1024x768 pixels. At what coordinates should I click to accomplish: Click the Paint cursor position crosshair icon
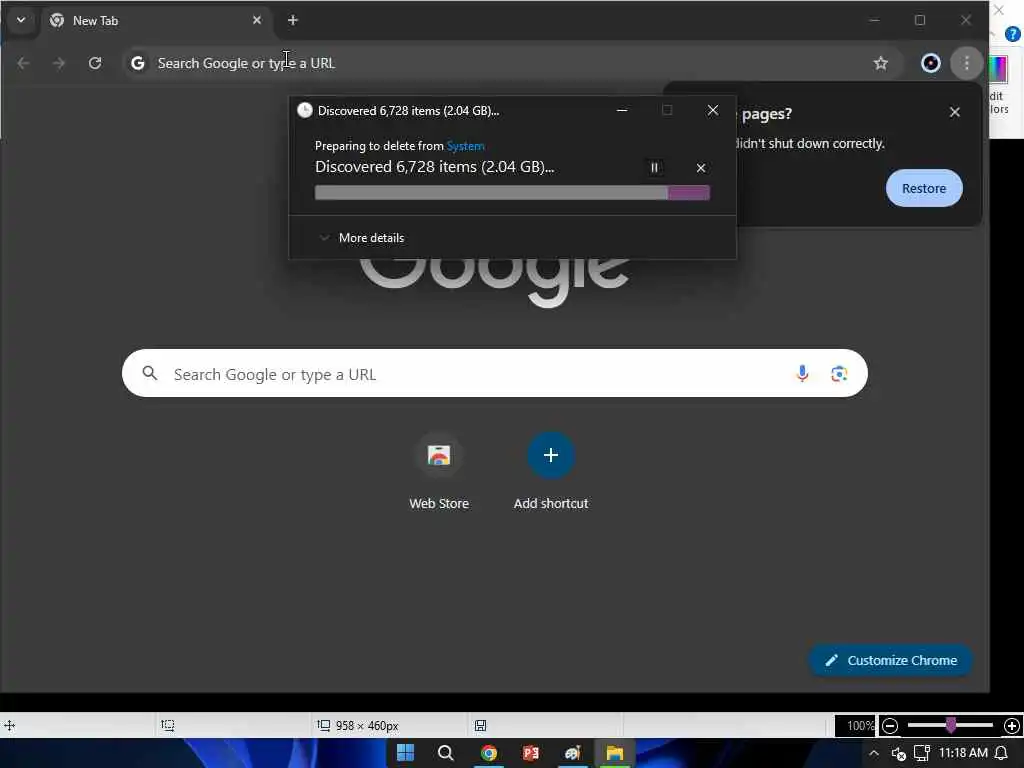coord(10,725)
